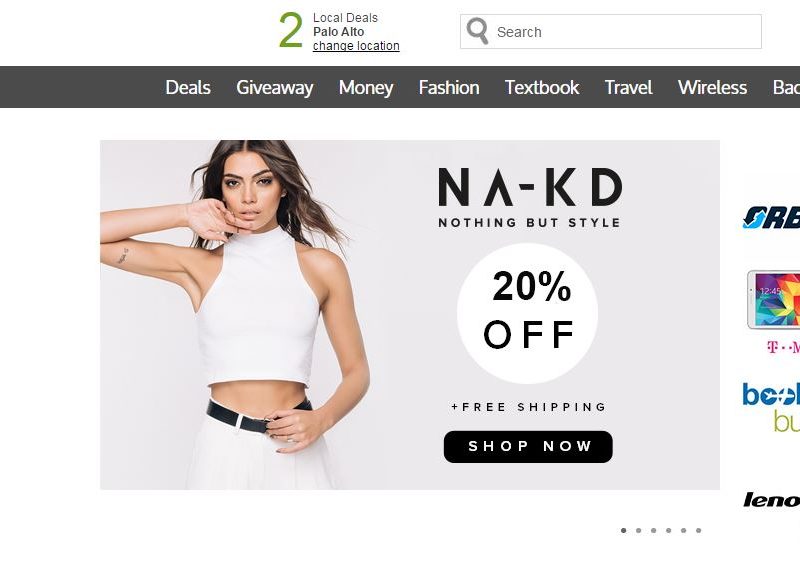Jump to the fourth carousel slide dot

point(668,530)
